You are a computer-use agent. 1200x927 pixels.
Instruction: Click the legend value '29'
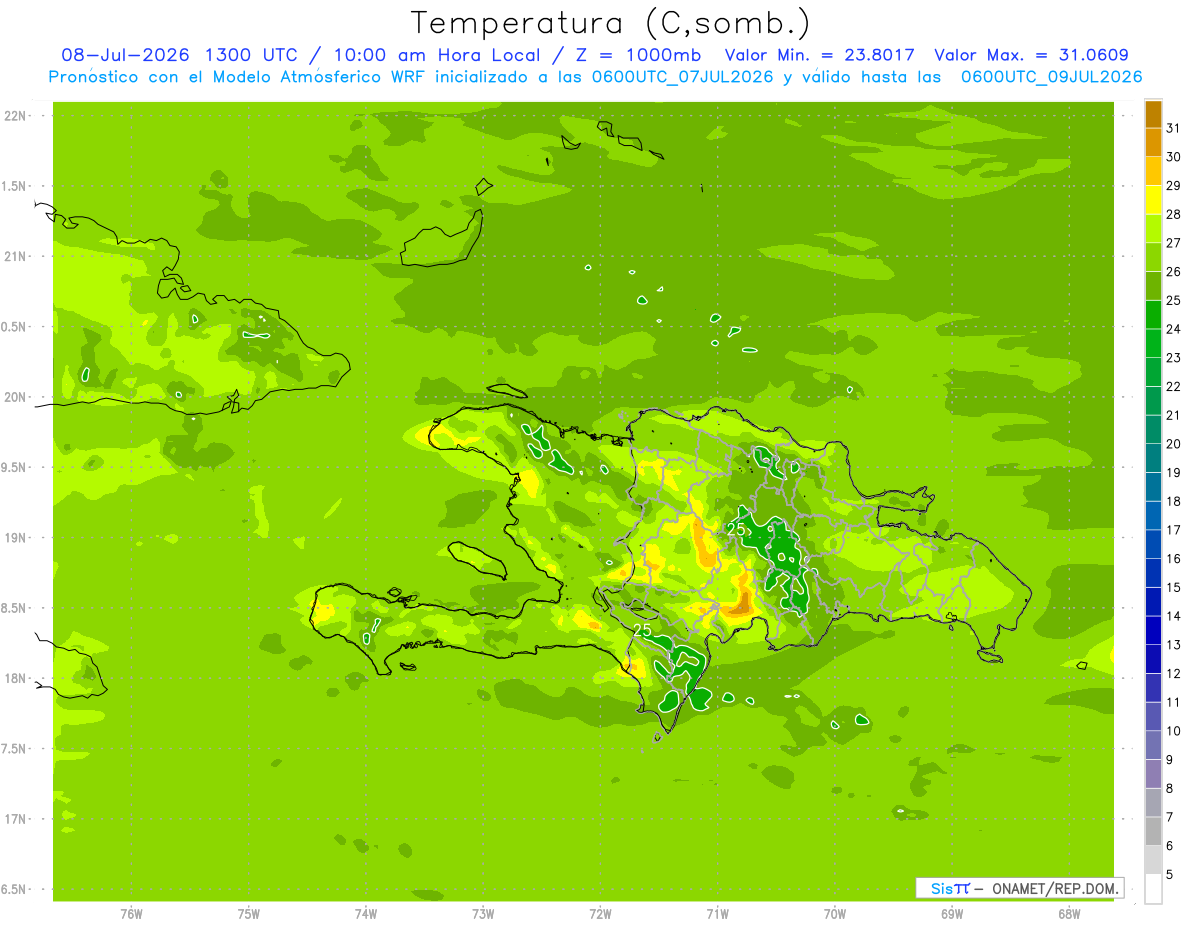(1174, 186)
